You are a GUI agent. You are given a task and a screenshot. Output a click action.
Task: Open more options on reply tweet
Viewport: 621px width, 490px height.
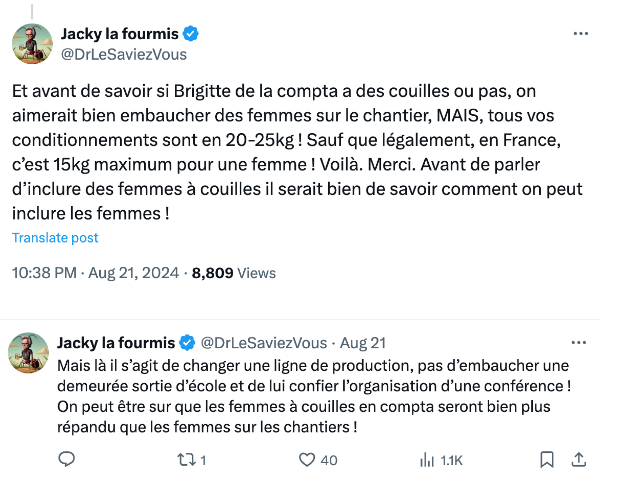point(581,343)
